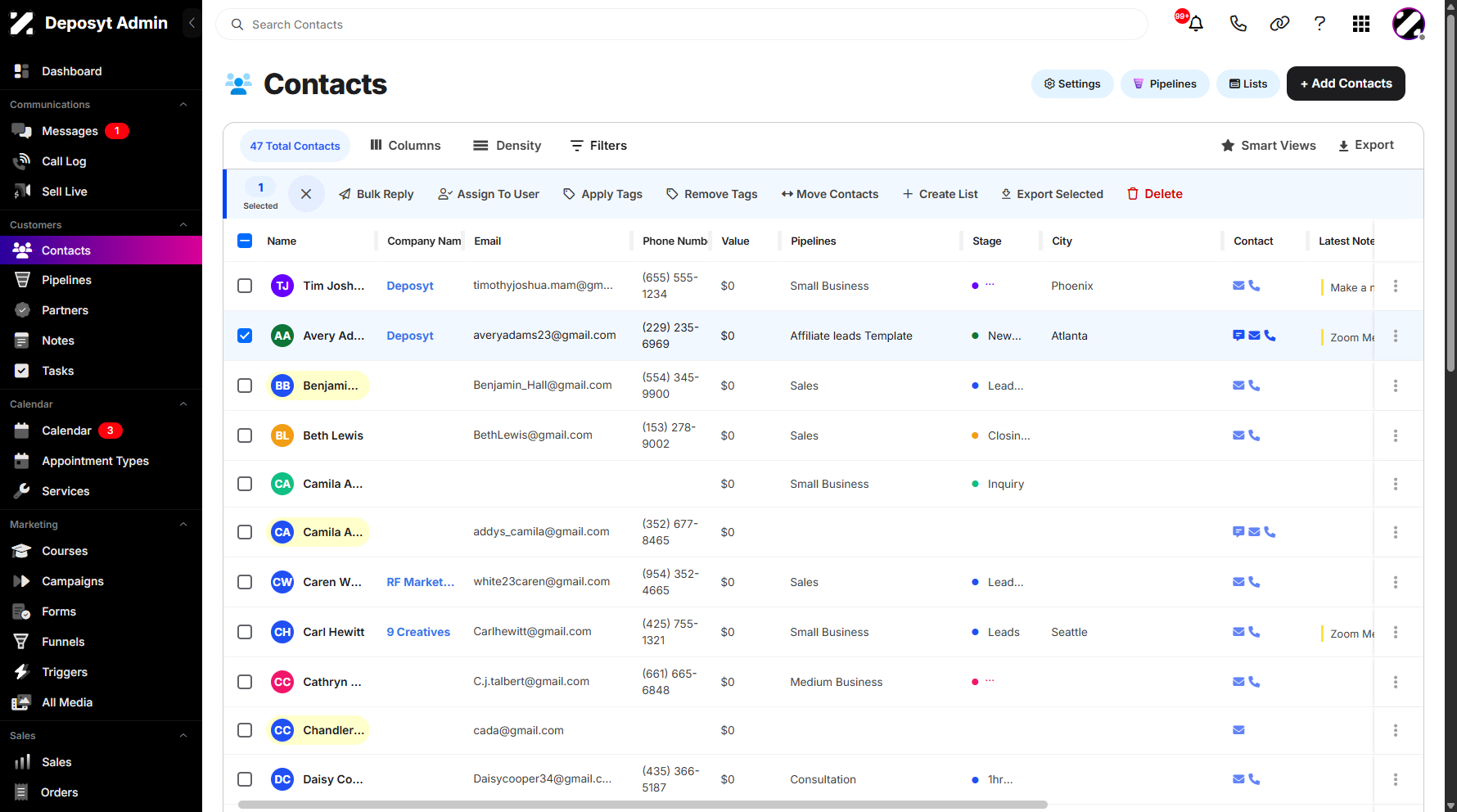The width and height of the screenshot is (1457, 812).
Task: Open the Filters option
Action: [x=598, y=146]
